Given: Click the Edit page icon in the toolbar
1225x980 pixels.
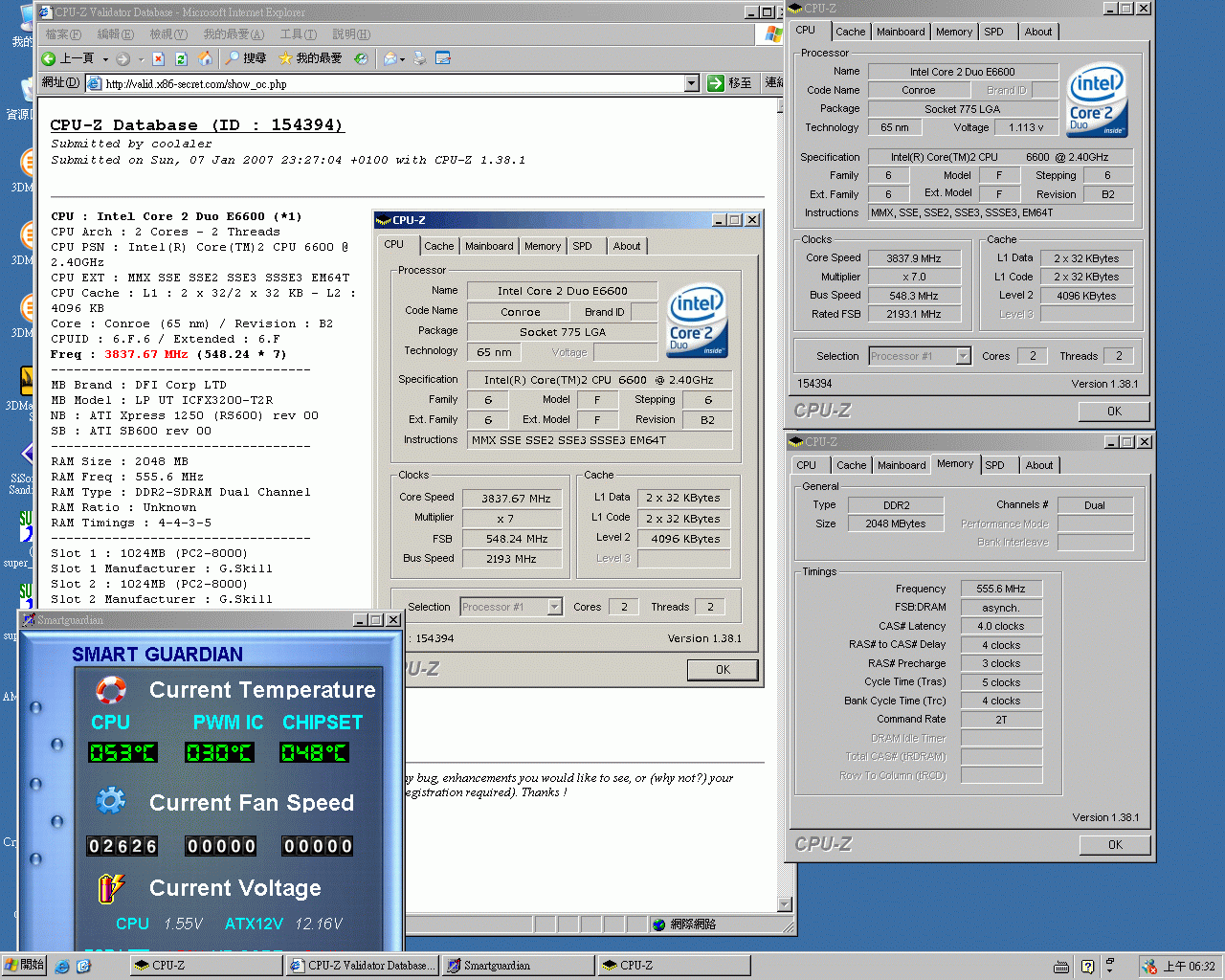Looking at the screenshot, I should pyautogui.click(x=443, y=58).
